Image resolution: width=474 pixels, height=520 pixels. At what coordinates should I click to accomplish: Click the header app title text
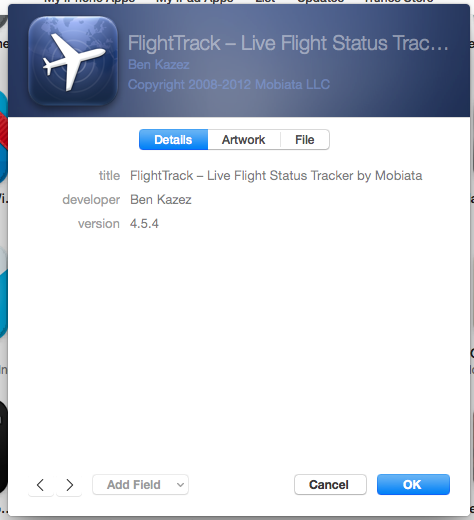pyautogui.click(x=288, y=43)
